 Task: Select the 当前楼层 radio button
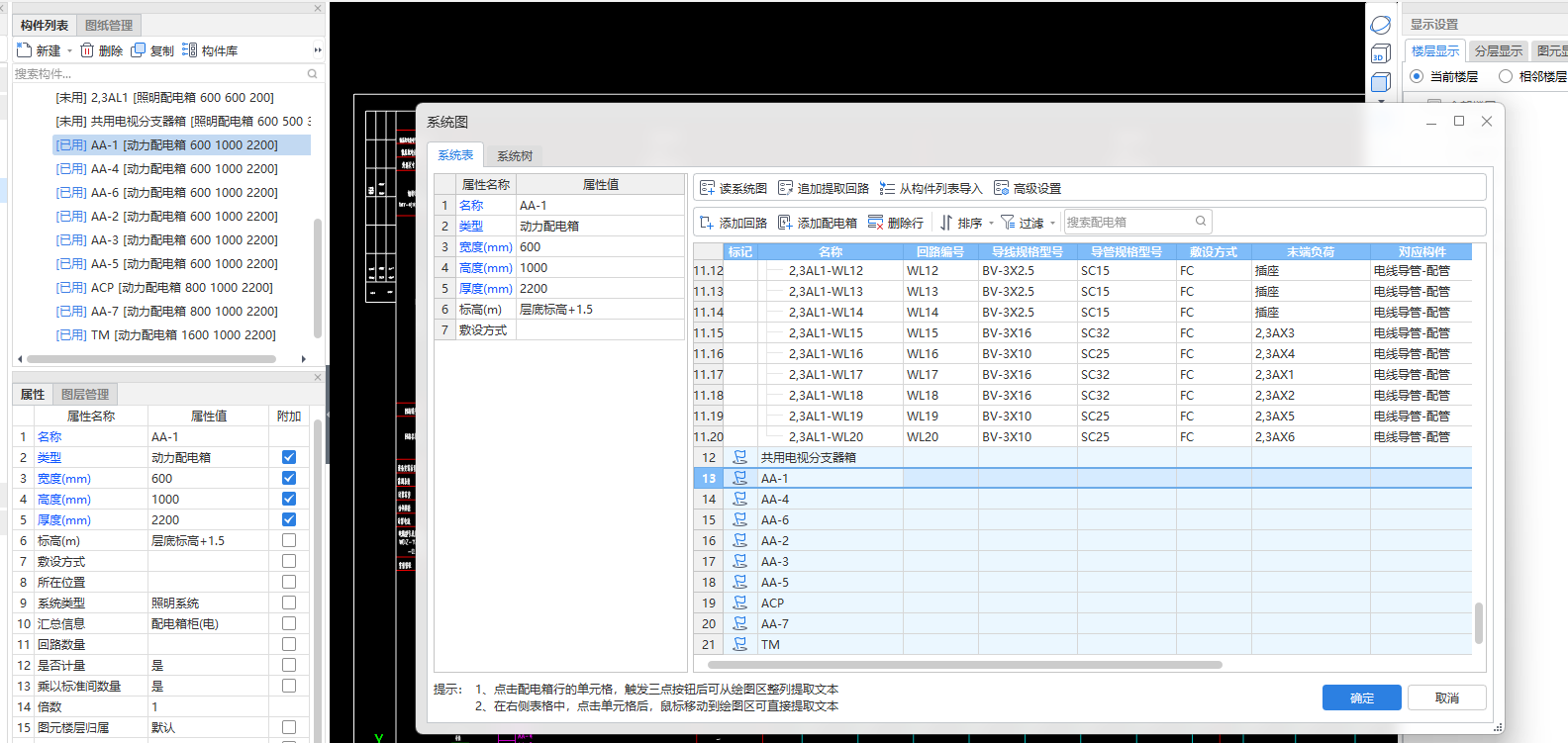tap(1417, 76)
